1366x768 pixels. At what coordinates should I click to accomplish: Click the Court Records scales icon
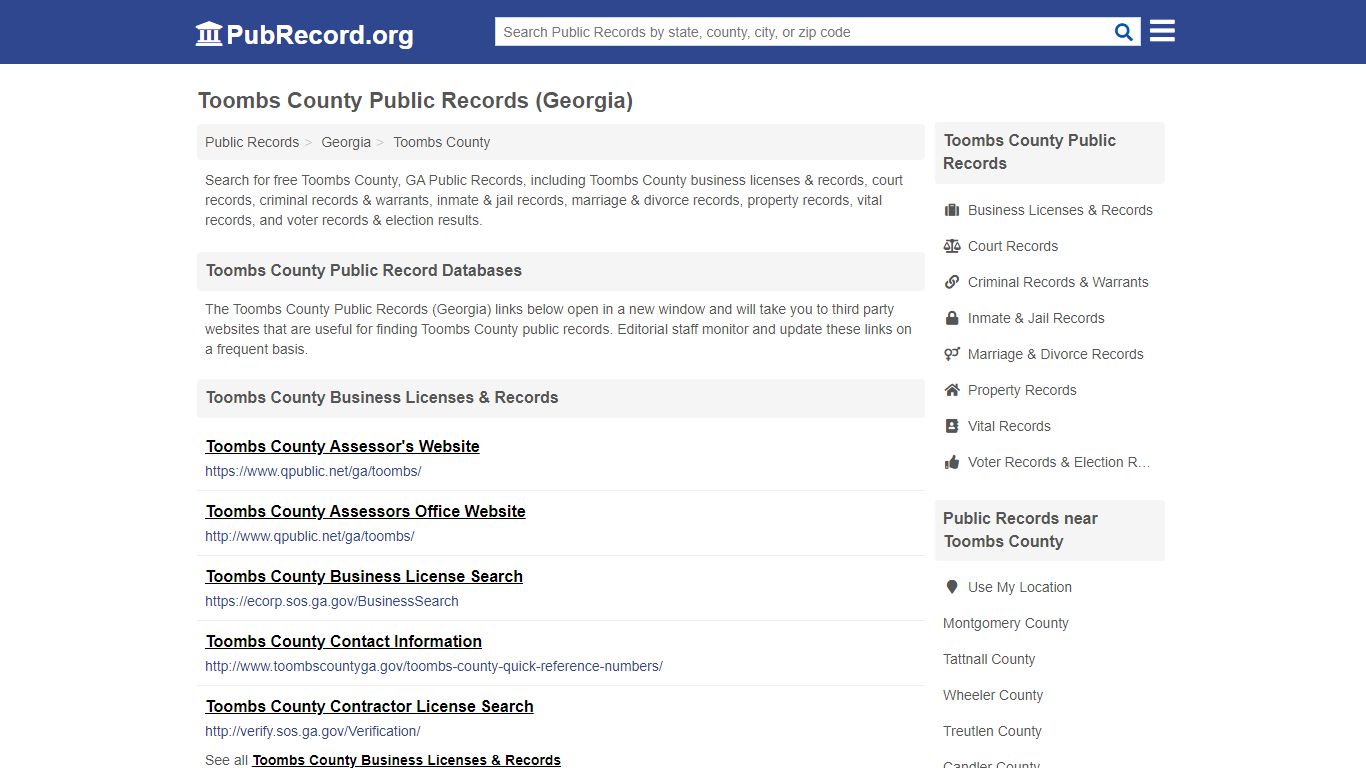pyautogui.click(x=952, y=246)
